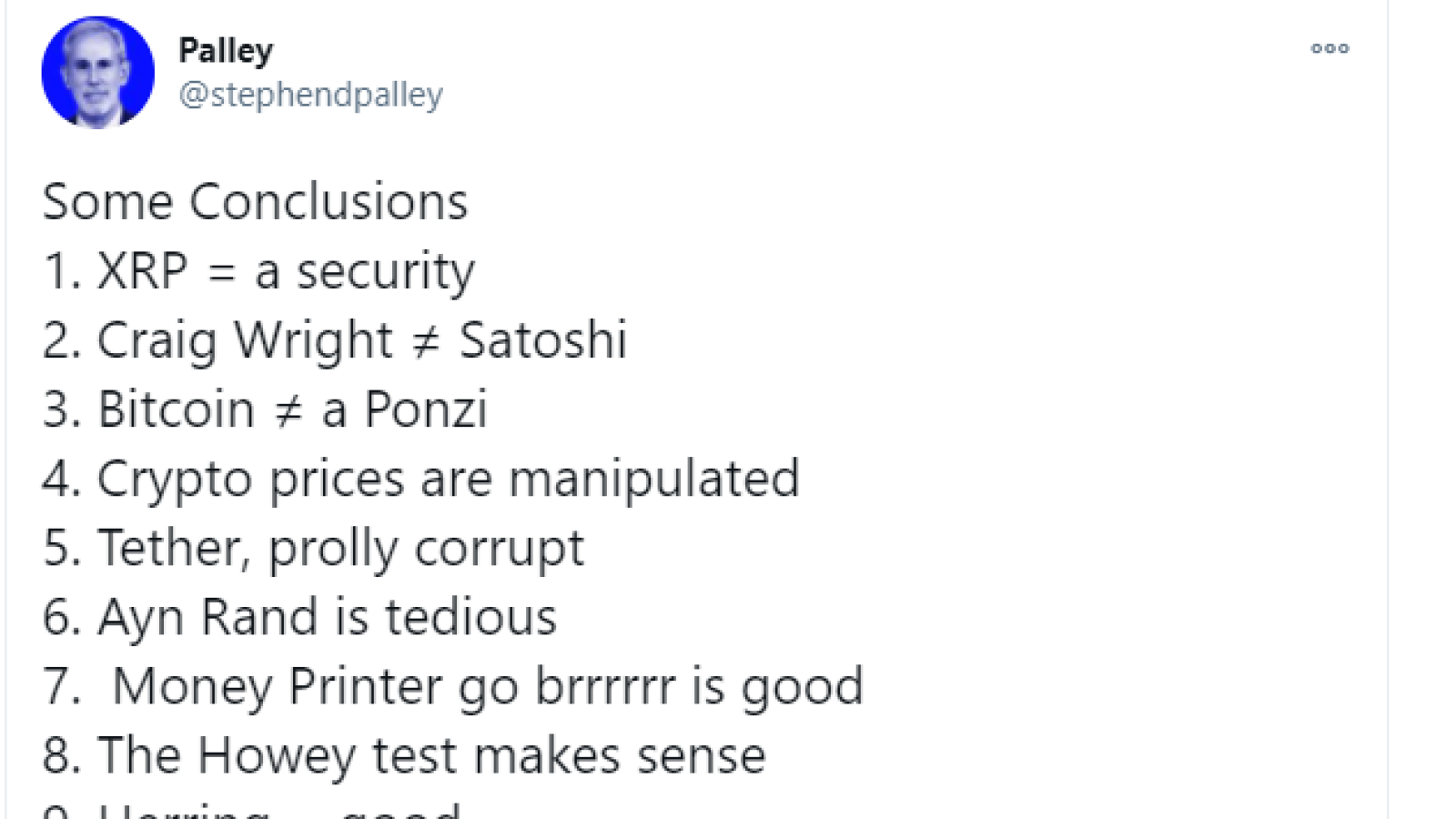Click the word 'brrrrrr' in the tweet
The image size is (1456, 819).
(x=605, y=686)
